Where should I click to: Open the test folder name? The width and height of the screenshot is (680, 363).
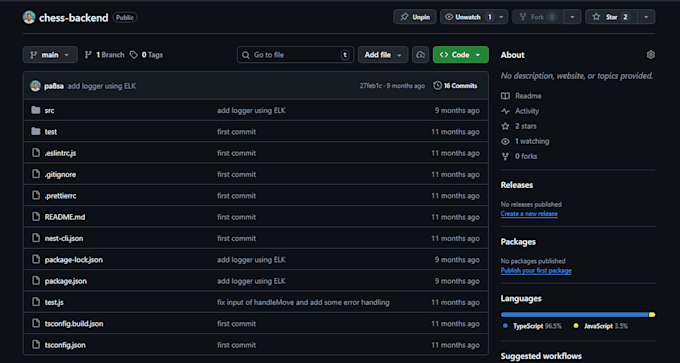(x=51, y=132)
